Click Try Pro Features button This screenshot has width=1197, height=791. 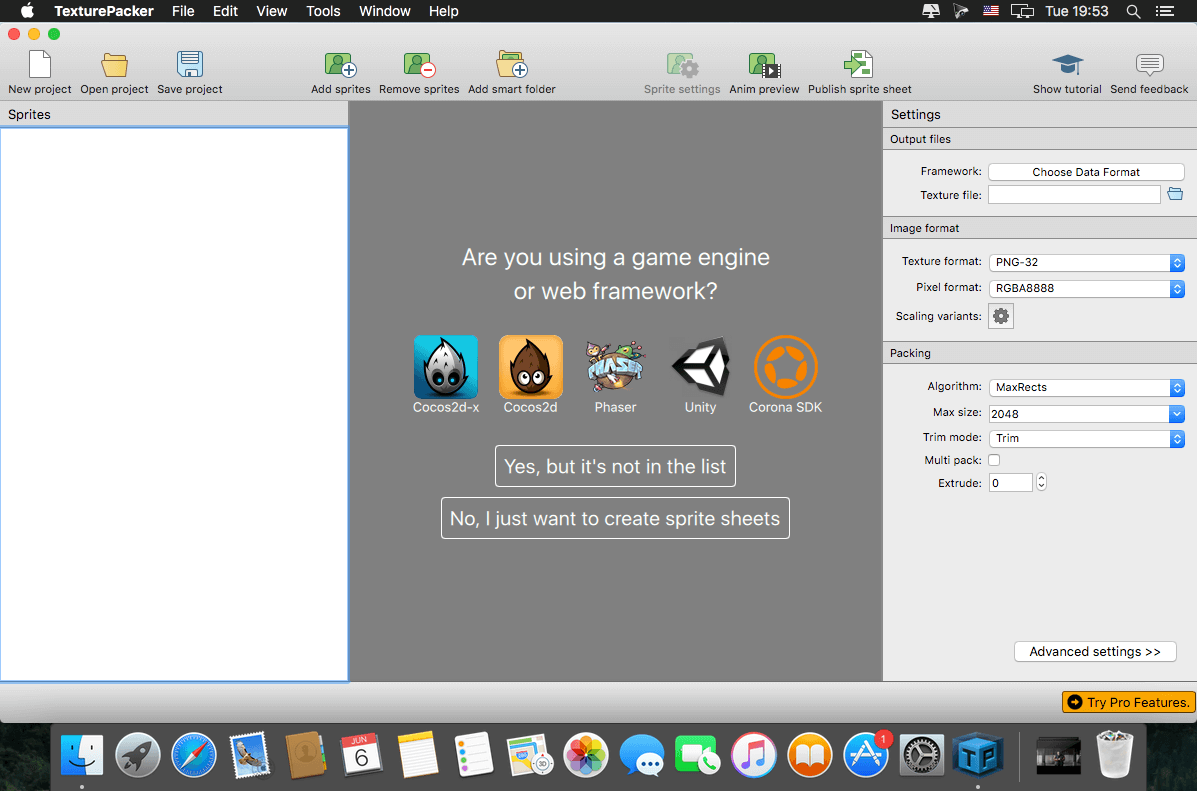pos(1128,702)
